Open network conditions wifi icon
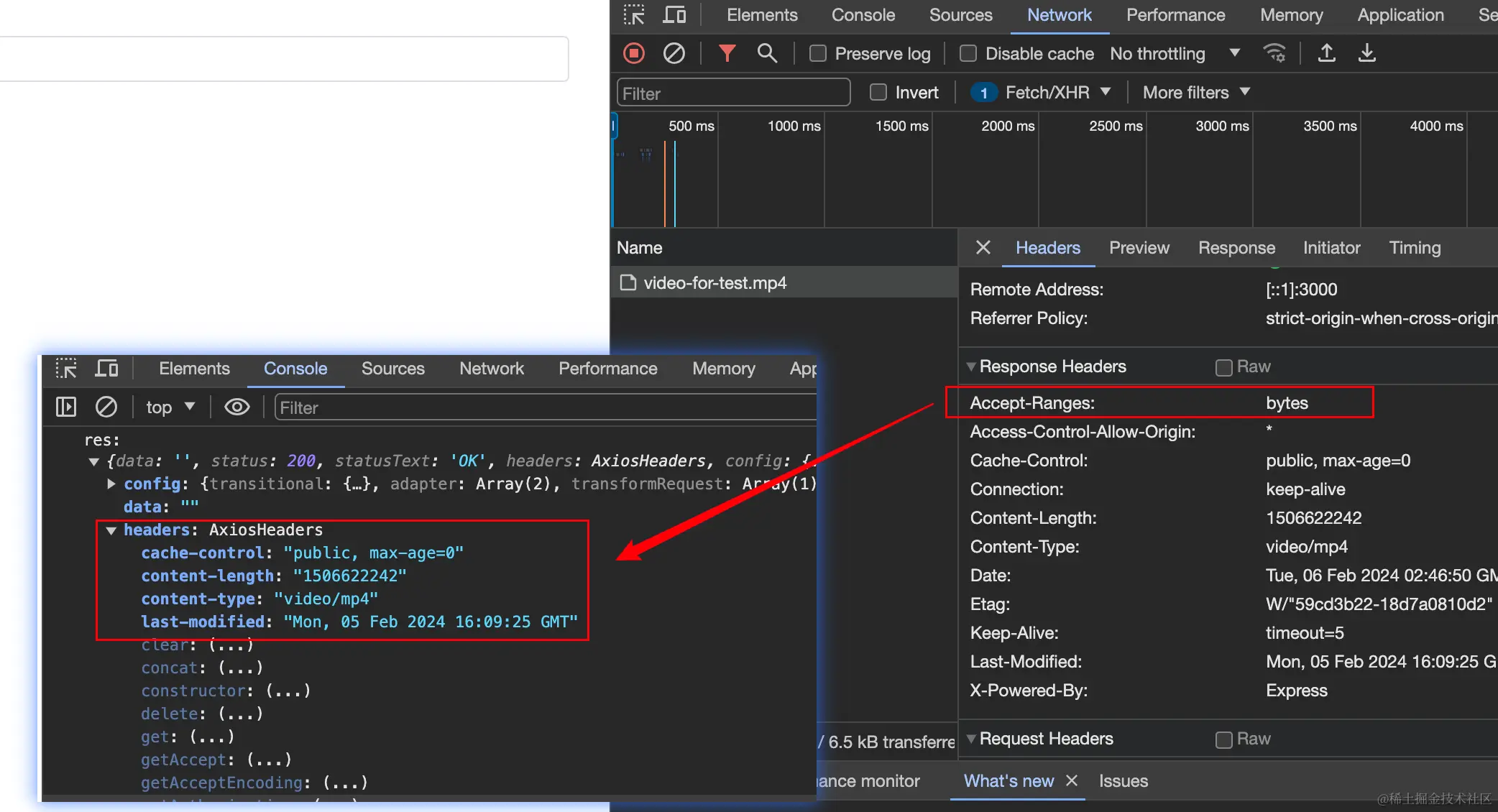This screenshot has height=812, width=1498. tap(1274, 53)
